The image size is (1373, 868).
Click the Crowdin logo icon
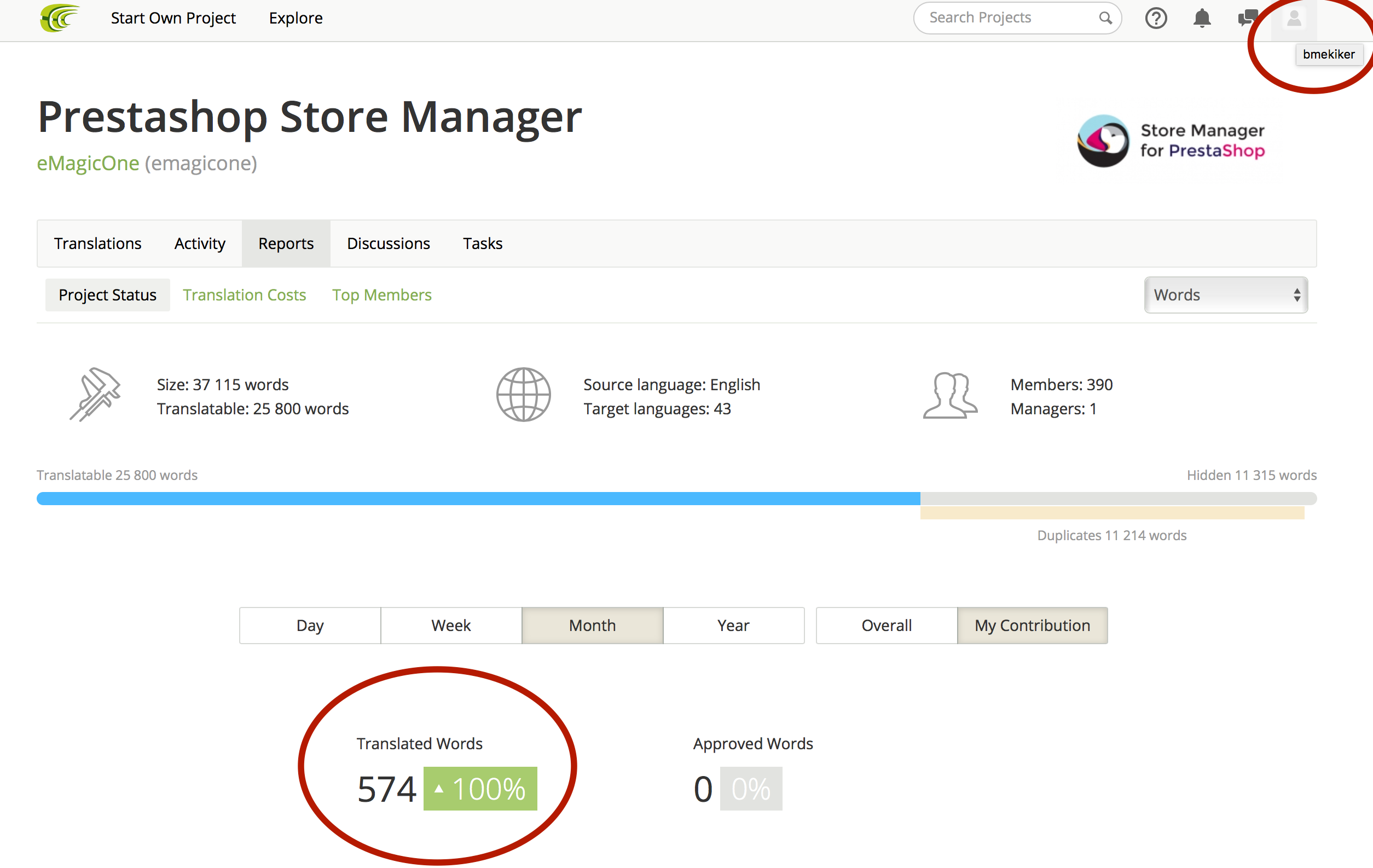point(59,18)
